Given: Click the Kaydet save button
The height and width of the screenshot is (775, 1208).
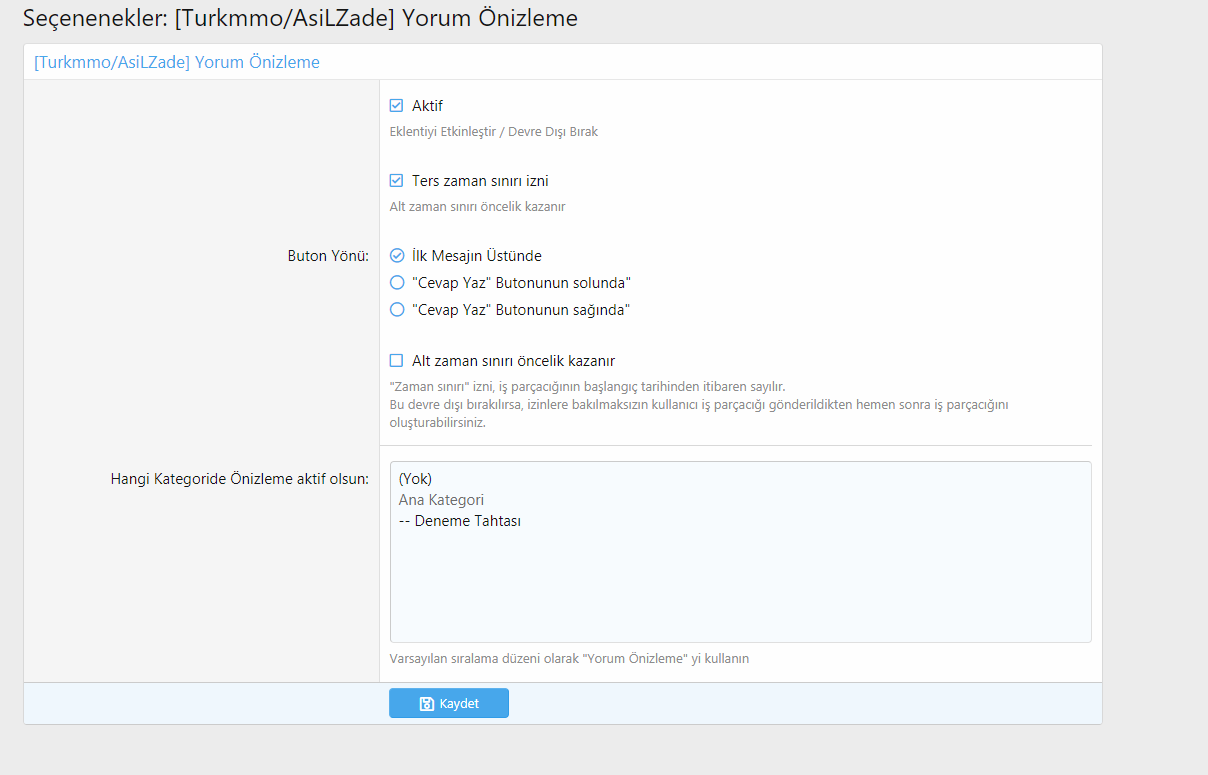Looking at the screenshot, I should tap(449, 703).
